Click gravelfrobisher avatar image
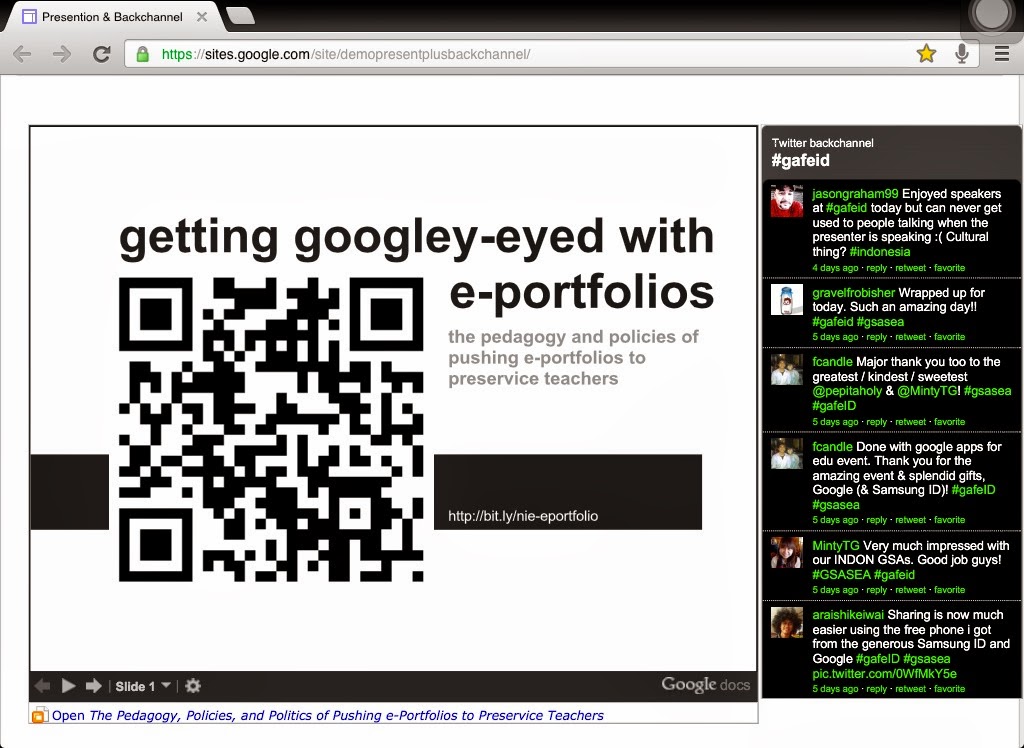 pyautogui.click(x=787, y=299)
